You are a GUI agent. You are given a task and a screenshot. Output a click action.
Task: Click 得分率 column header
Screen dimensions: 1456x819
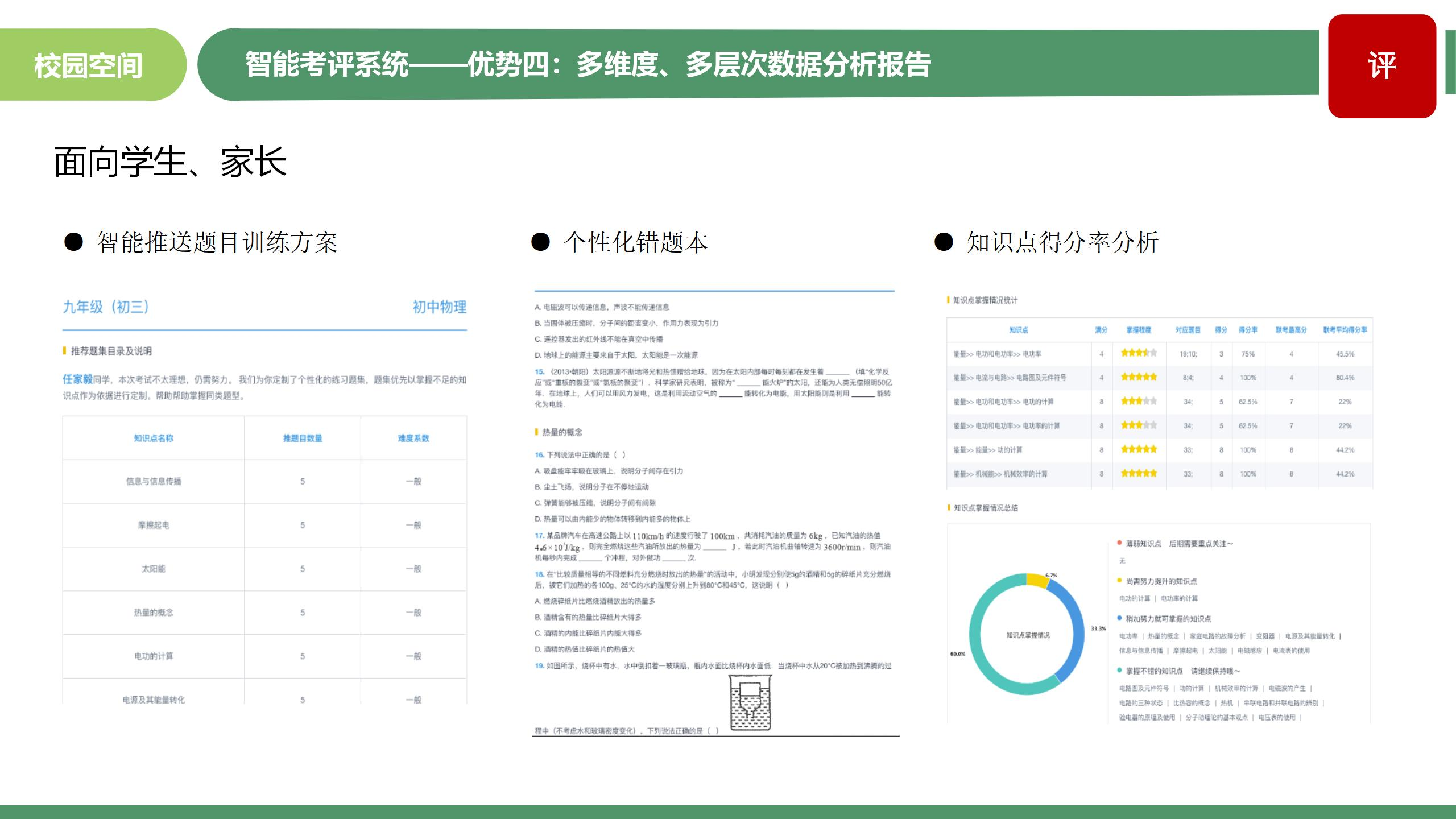click(x=1248, y=330)
